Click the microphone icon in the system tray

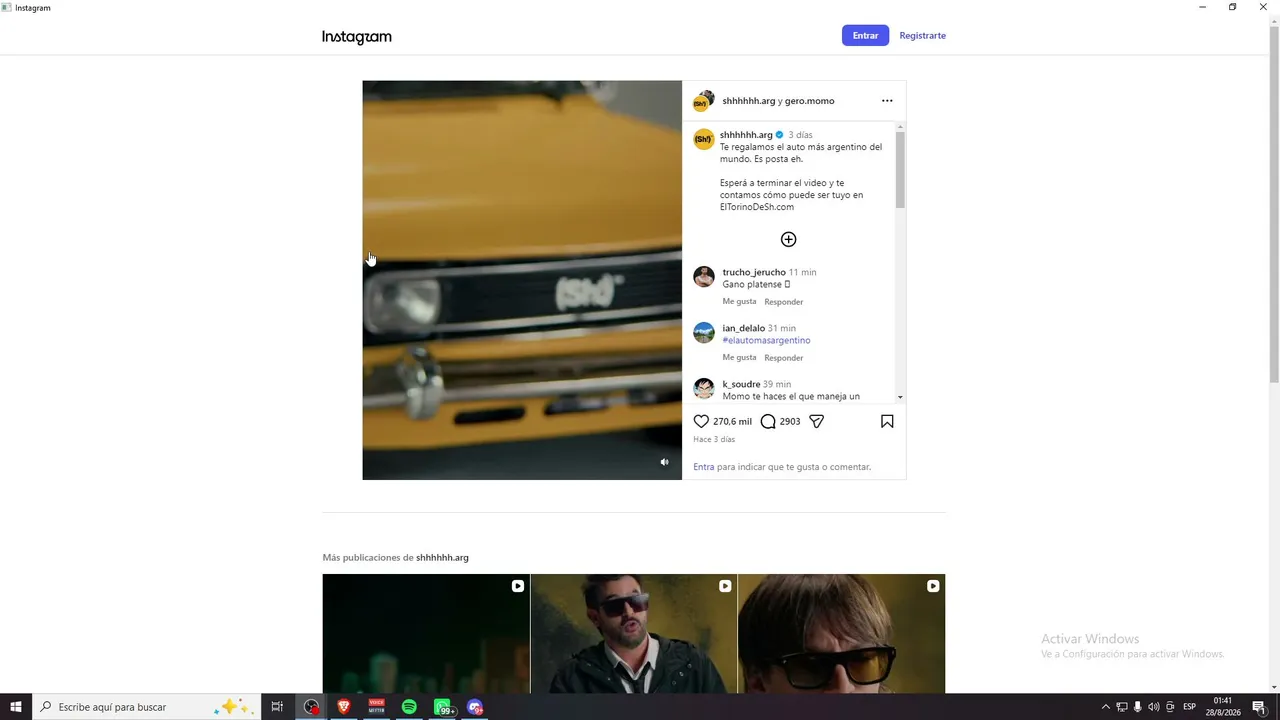[1137, 707]
